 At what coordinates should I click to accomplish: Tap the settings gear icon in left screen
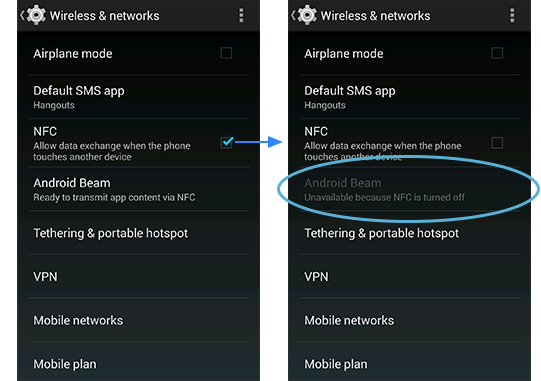point(36,15)
